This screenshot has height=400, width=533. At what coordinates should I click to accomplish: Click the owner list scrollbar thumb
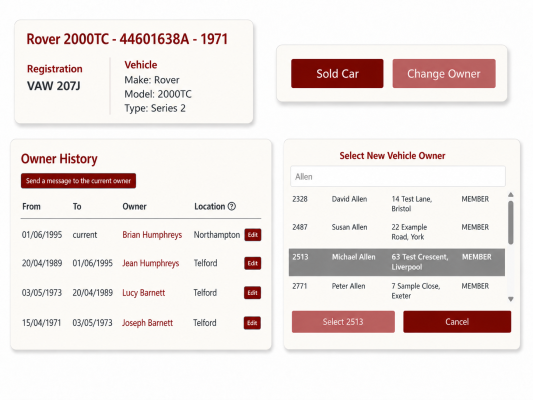[x=511, y=223]
